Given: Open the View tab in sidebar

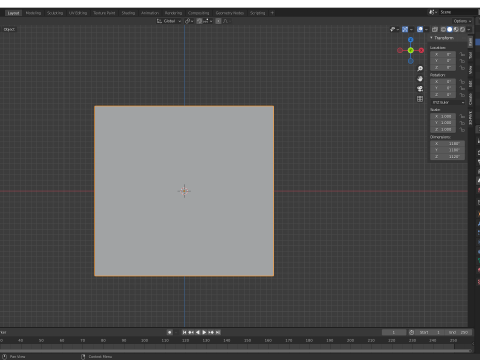Looking at the screenshot, I should coord(470,69).
